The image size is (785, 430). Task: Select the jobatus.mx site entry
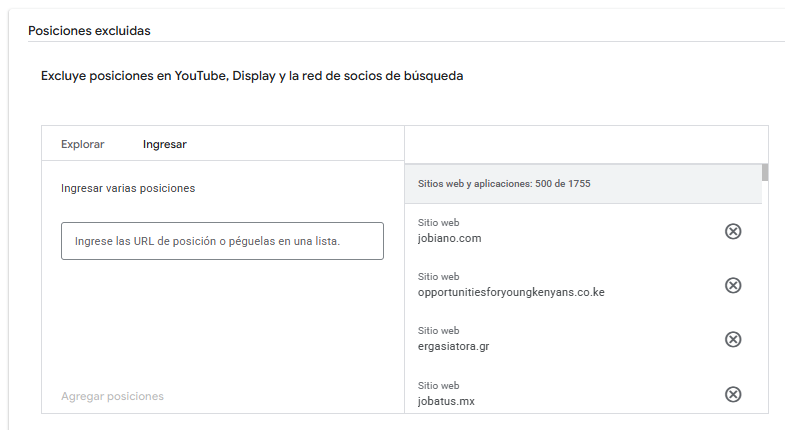point(446,401)
